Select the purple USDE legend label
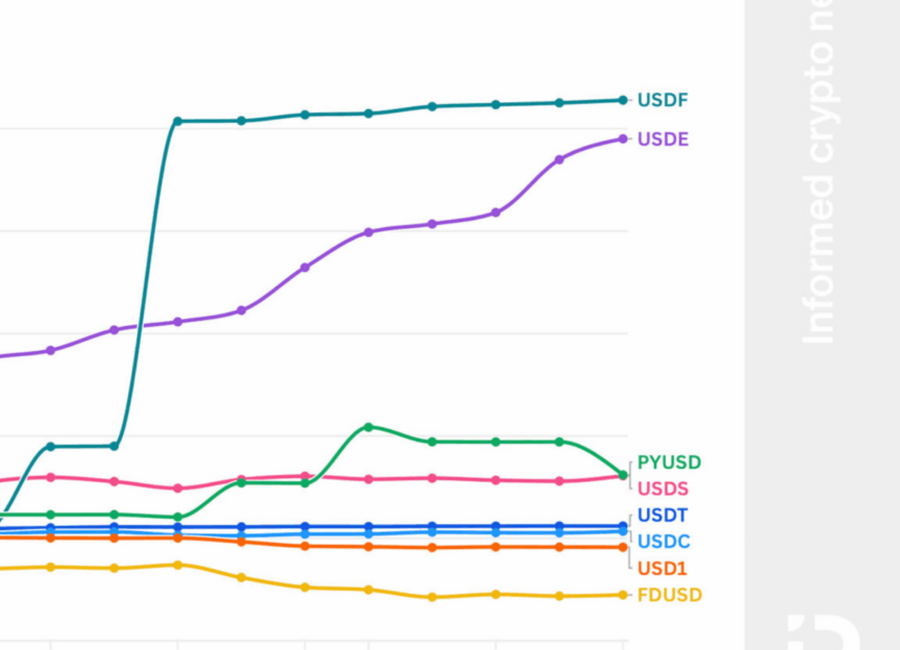Screen dimensions: 900x650 point(662,139)
